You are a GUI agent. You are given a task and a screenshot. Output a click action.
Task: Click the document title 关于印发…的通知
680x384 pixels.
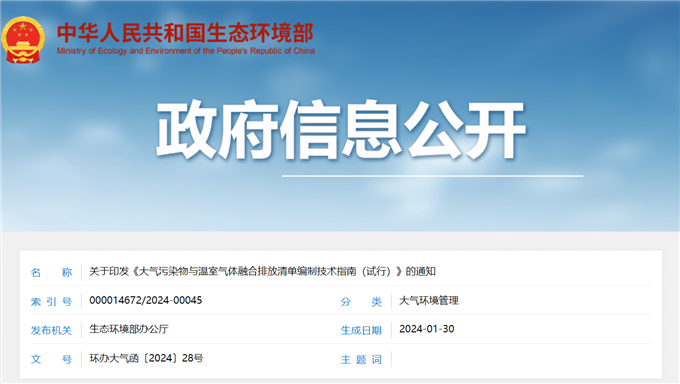pyautogui.click(x=262, y=272)
